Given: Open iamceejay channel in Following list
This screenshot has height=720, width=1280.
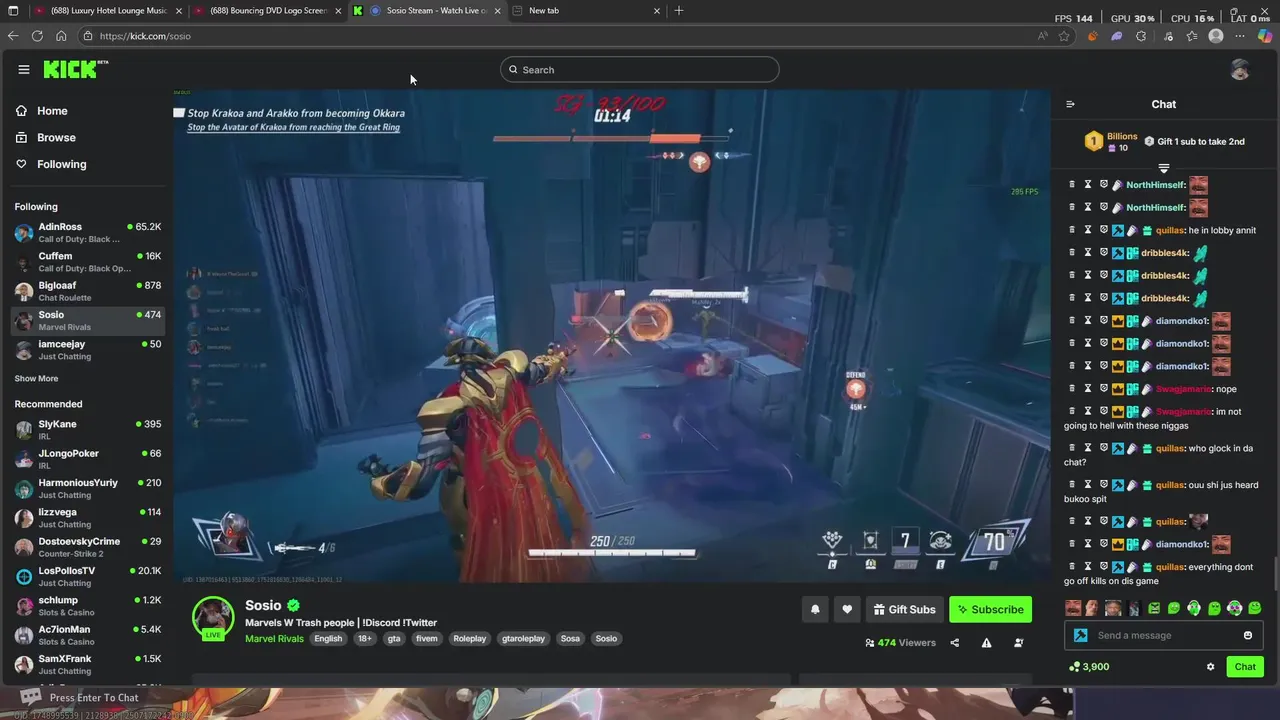Looking at the screenshot, I should pyautogui.click(x=88, y=350).
